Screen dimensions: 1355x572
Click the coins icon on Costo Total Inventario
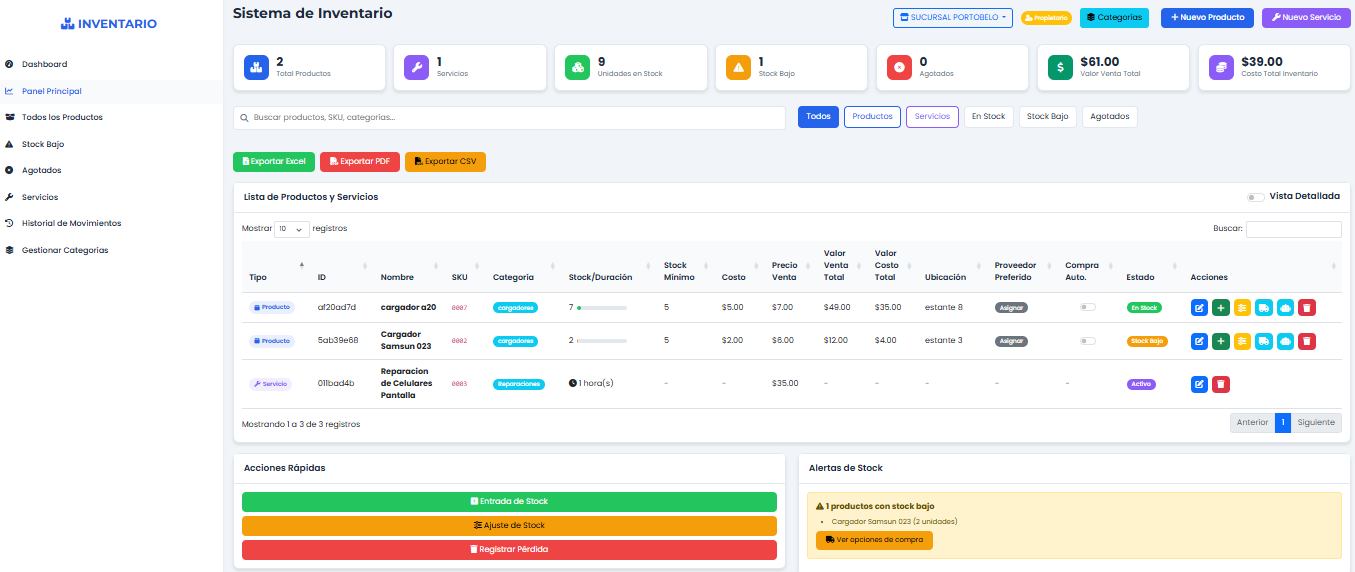pos(1222,67)
